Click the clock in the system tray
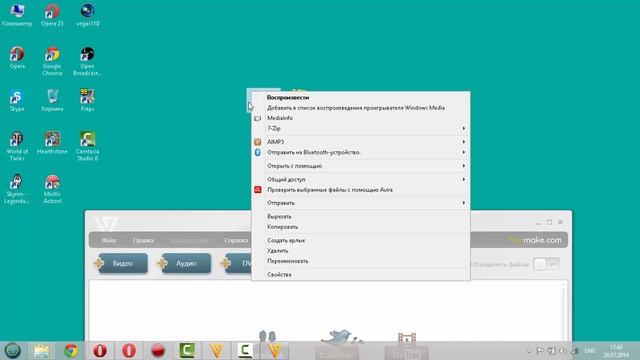640x360 pixels. [x=616, y=351]
